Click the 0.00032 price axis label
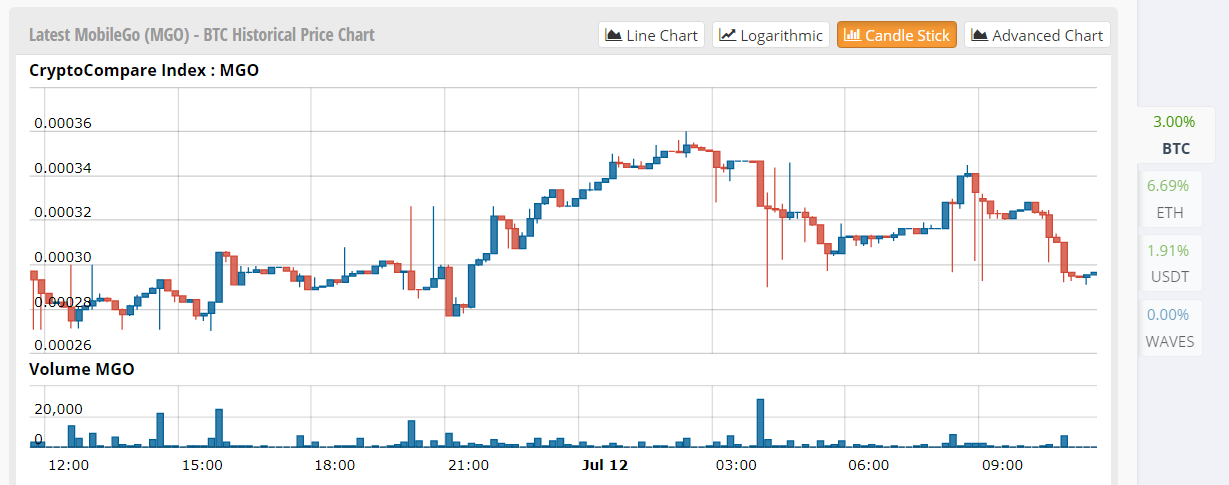 pos(63,213)
